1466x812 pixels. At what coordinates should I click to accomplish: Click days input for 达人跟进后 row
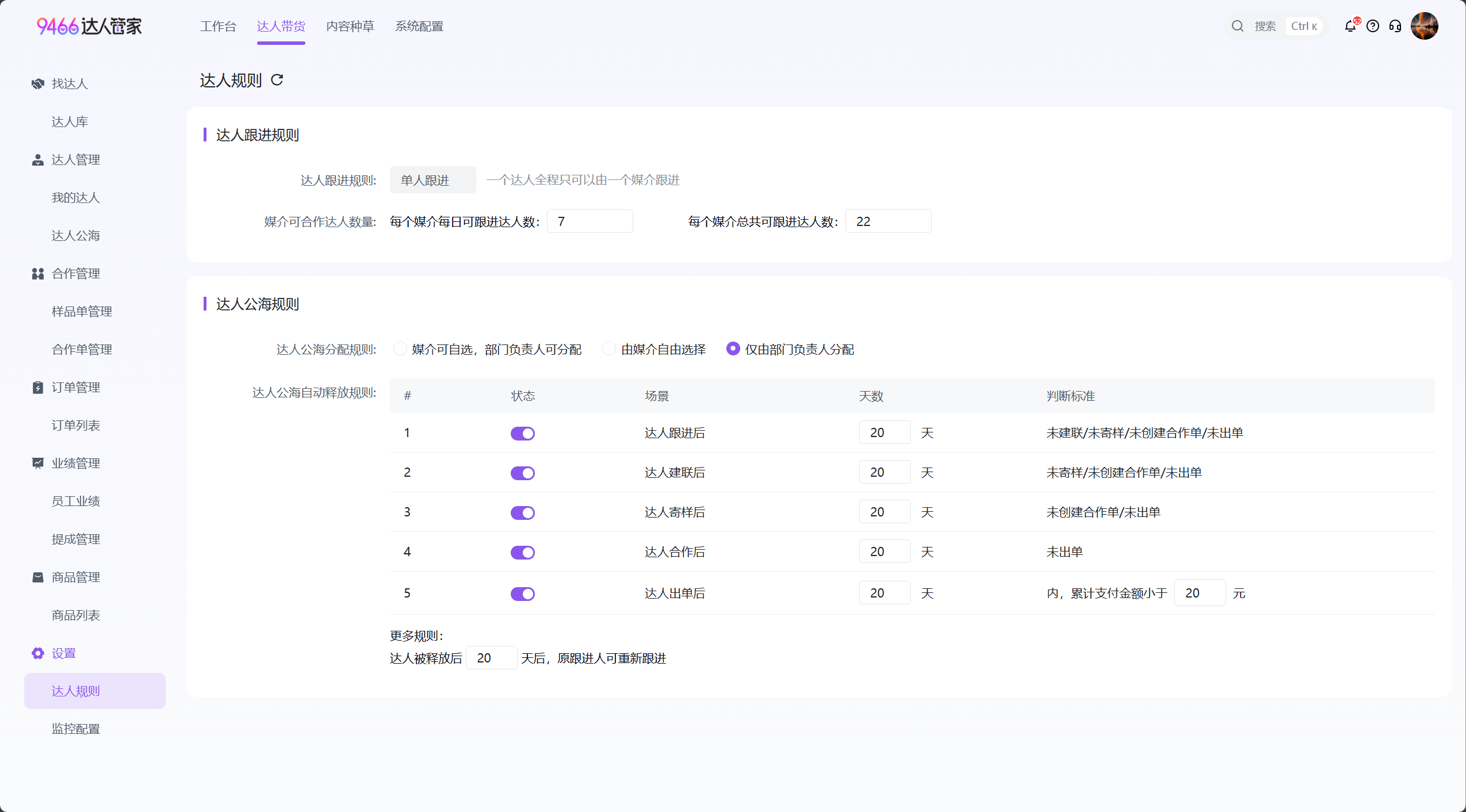(885, 432)
